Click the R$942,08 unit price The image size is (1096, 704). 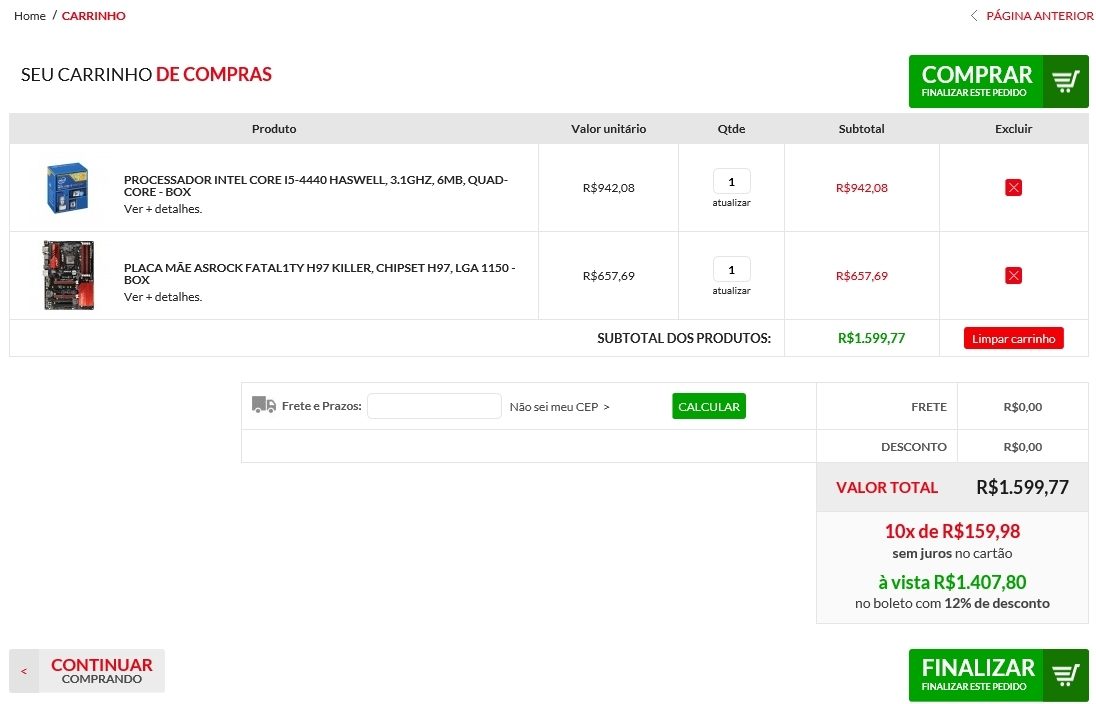[608, 188]
